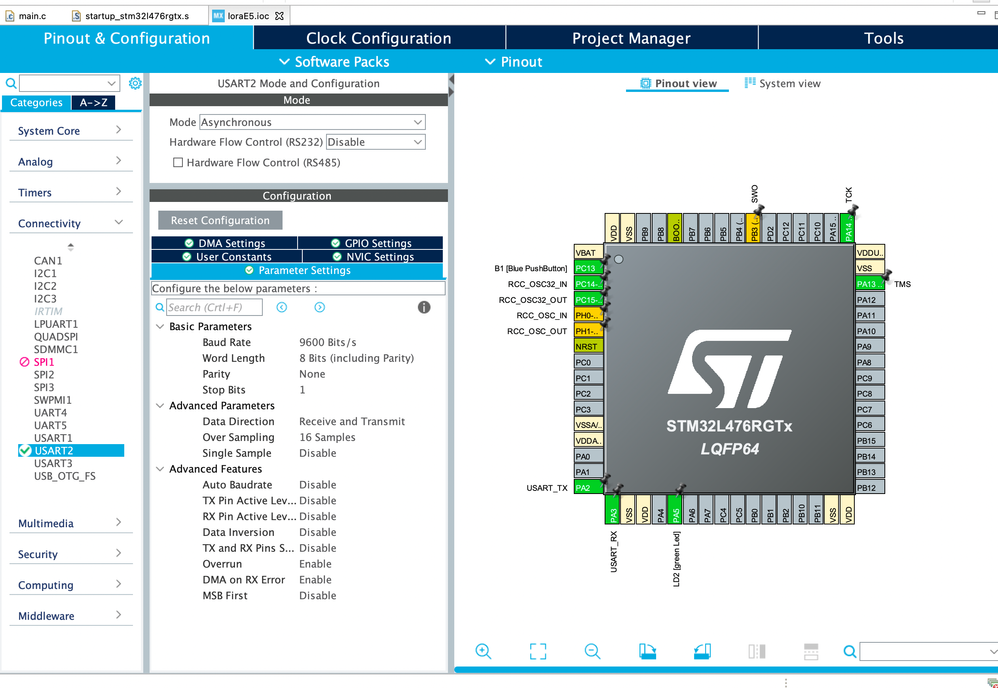
Task: Switch to the Clock Configuration tab
Action: pyautogui.click(x=379, y=38)
